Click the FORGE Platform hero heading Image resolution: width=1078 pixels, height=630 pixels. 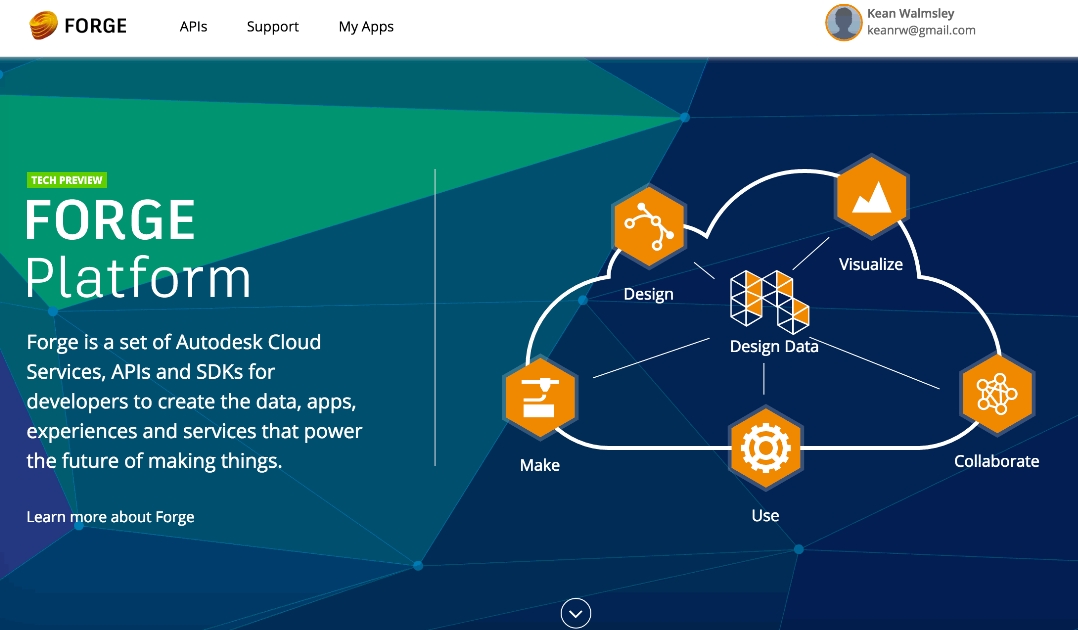pyautogui.click(x=138, y=249)
